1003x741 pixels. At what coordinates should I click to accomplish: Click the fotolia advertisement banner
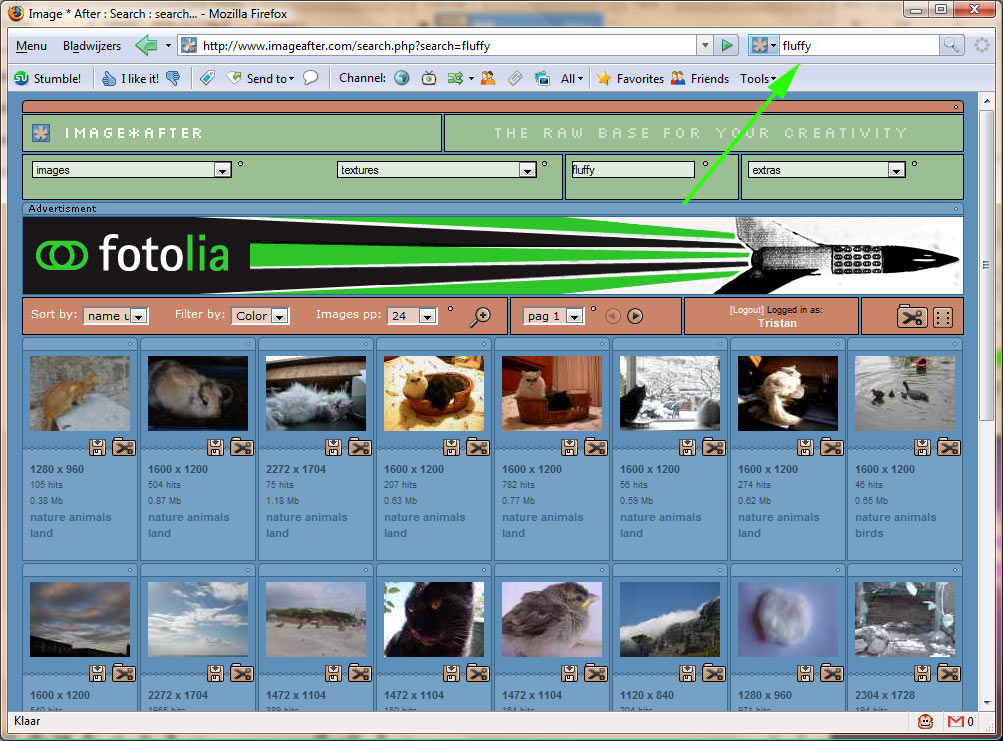[x=493, y=255]
